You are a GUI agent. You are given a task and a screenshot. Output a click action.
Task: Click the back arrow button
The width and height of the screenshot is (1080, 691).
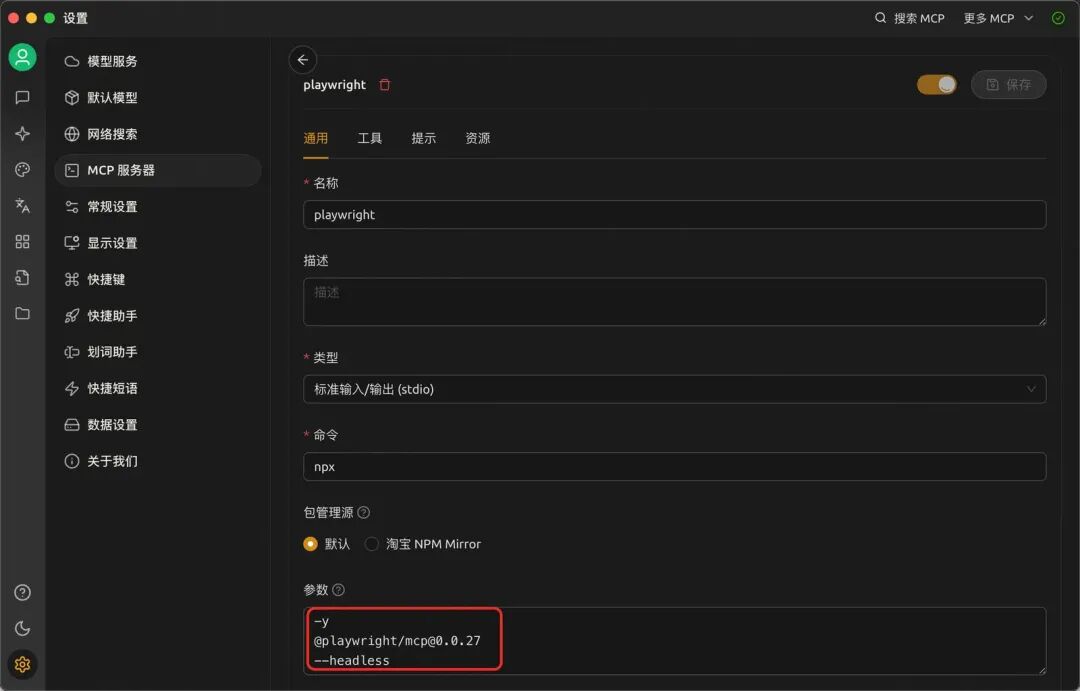pyautogui.click(x=302, y=60)
